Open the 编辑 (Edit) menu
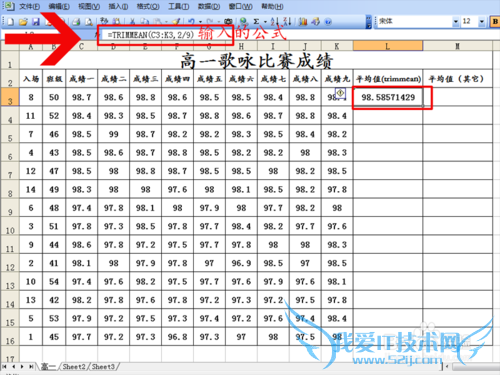This screenshot has height=375, width=500. [59, 6]
